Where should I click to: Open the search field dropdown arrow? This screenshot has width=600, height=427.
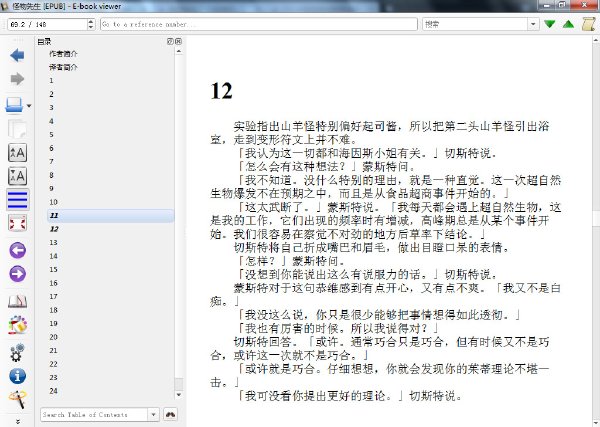click(533, 24)
